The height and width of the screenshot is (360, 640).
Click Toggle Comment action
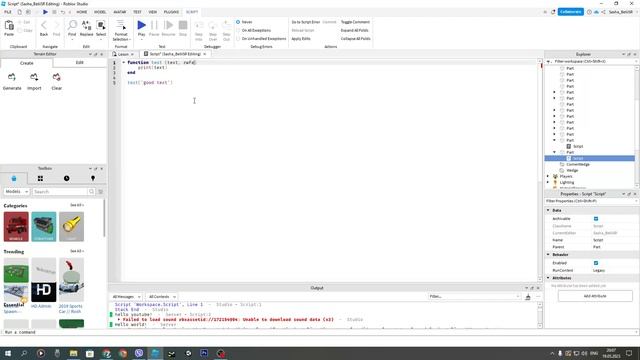pos(355,22)
